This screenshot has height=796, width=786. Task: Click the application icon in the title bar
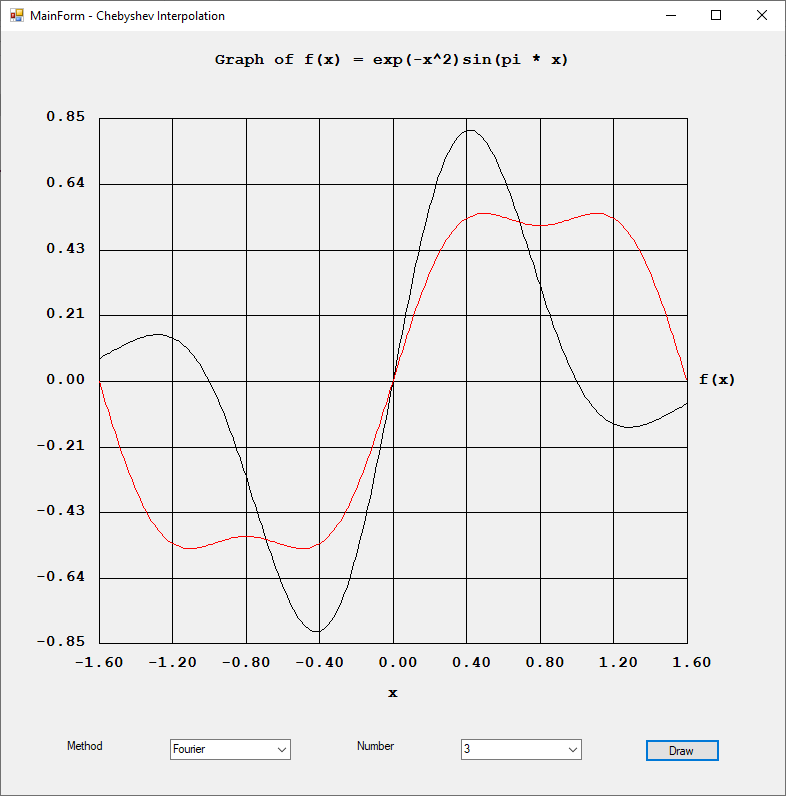coord(16,16)
